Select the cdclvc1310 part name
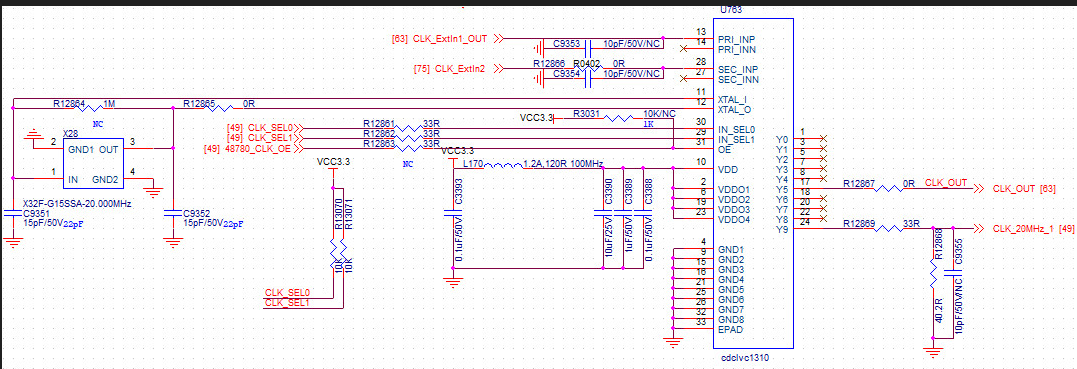1077x369 pixels. (x=746, y=357)
